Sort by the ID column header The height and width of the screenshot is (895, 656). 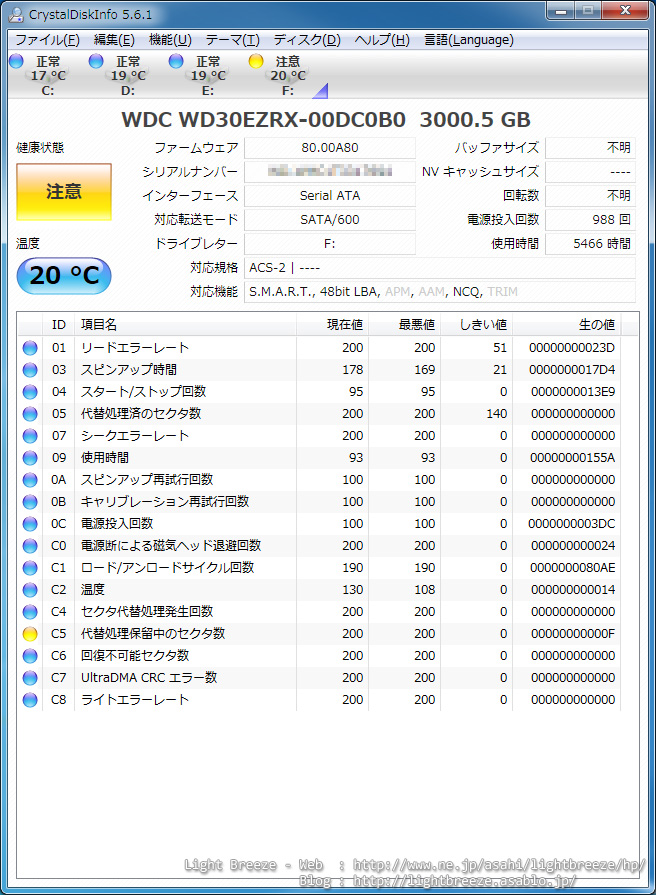[x=59, y=325]
